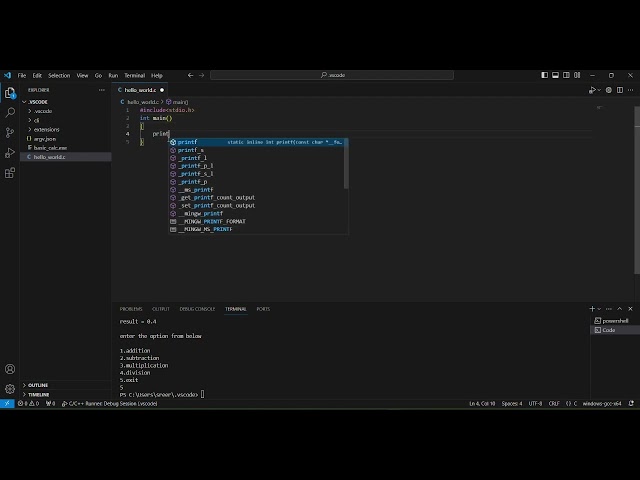Close the terminal panel
Image resolution: width=640 pixels, height=480 pixels.
pyautogui.click(x=631, y=309)
